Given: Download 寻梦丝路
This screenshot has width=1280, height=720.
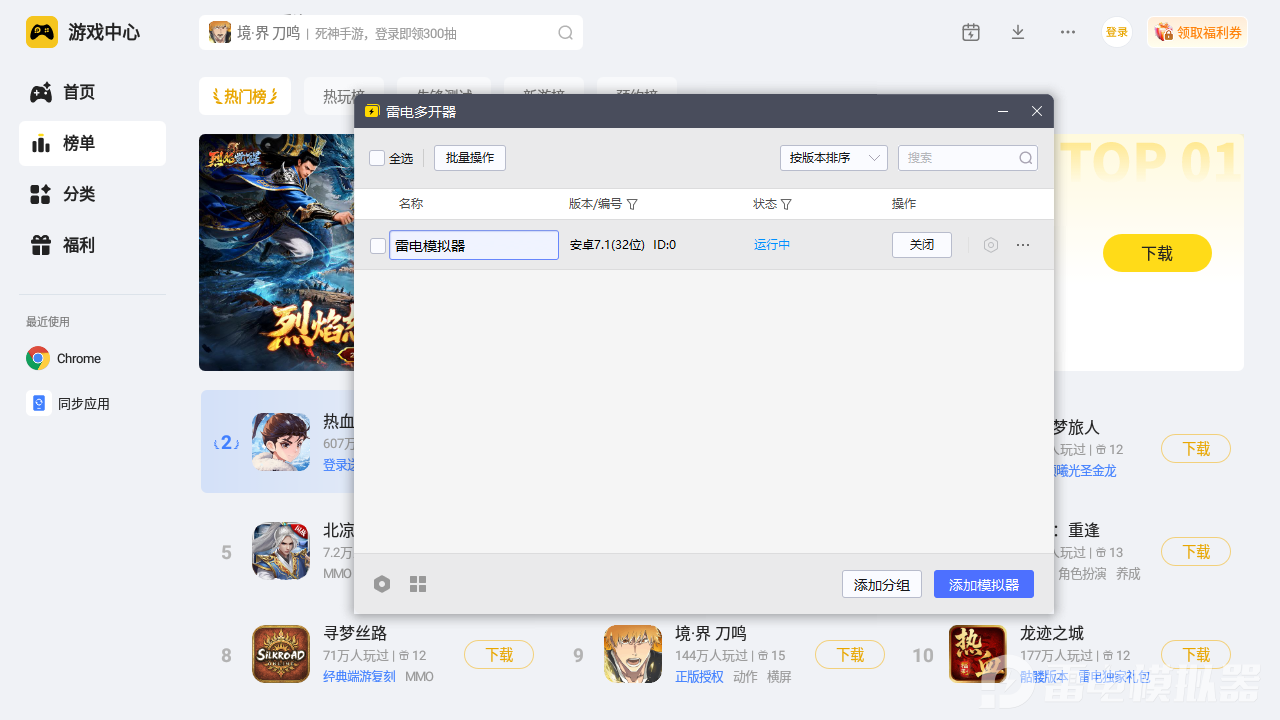Looking at the screenshot, I should point(499,654).
